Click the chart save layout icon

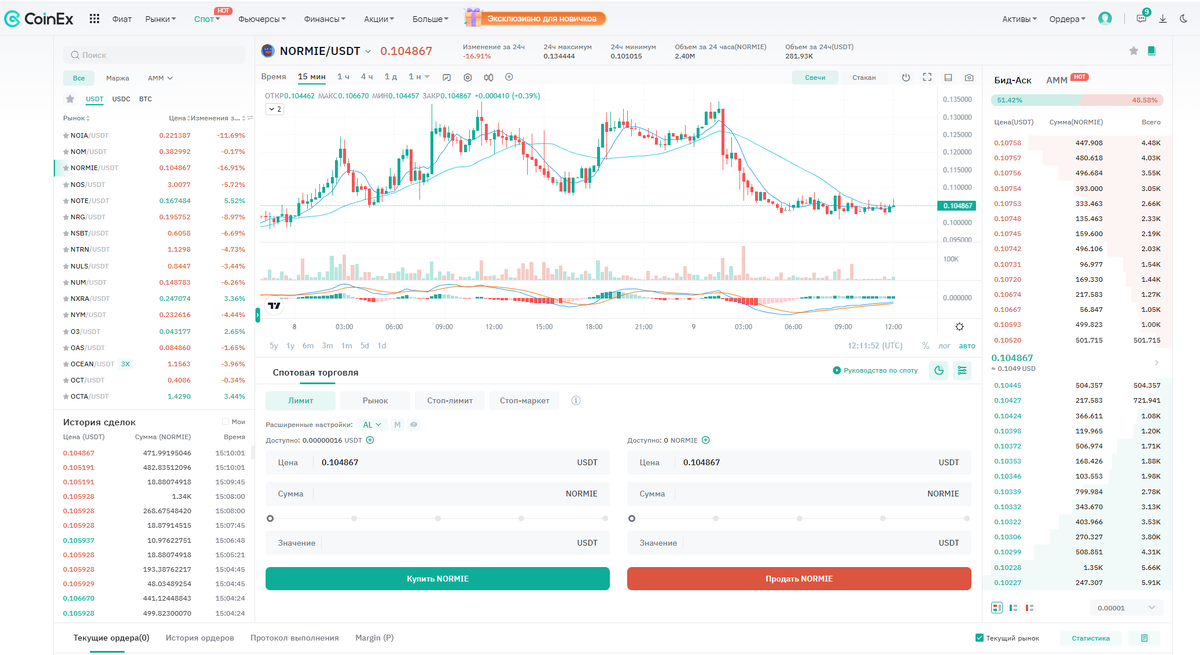pos(948,77)
